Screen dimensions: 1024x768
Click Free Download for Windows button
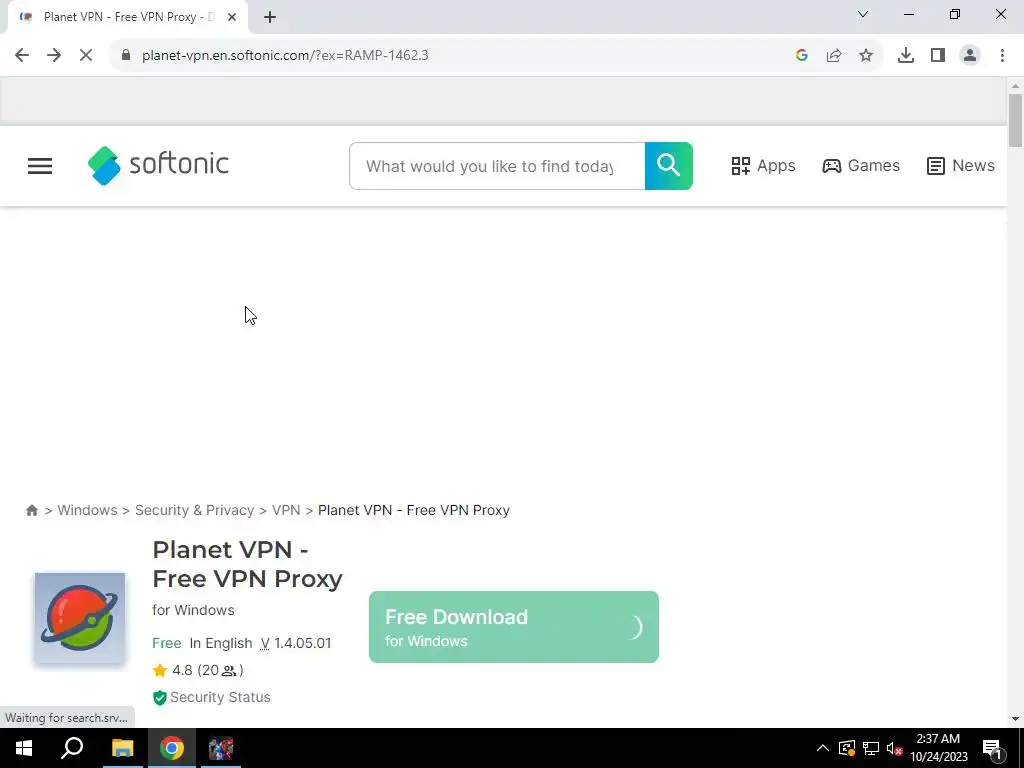coord(513,627)
